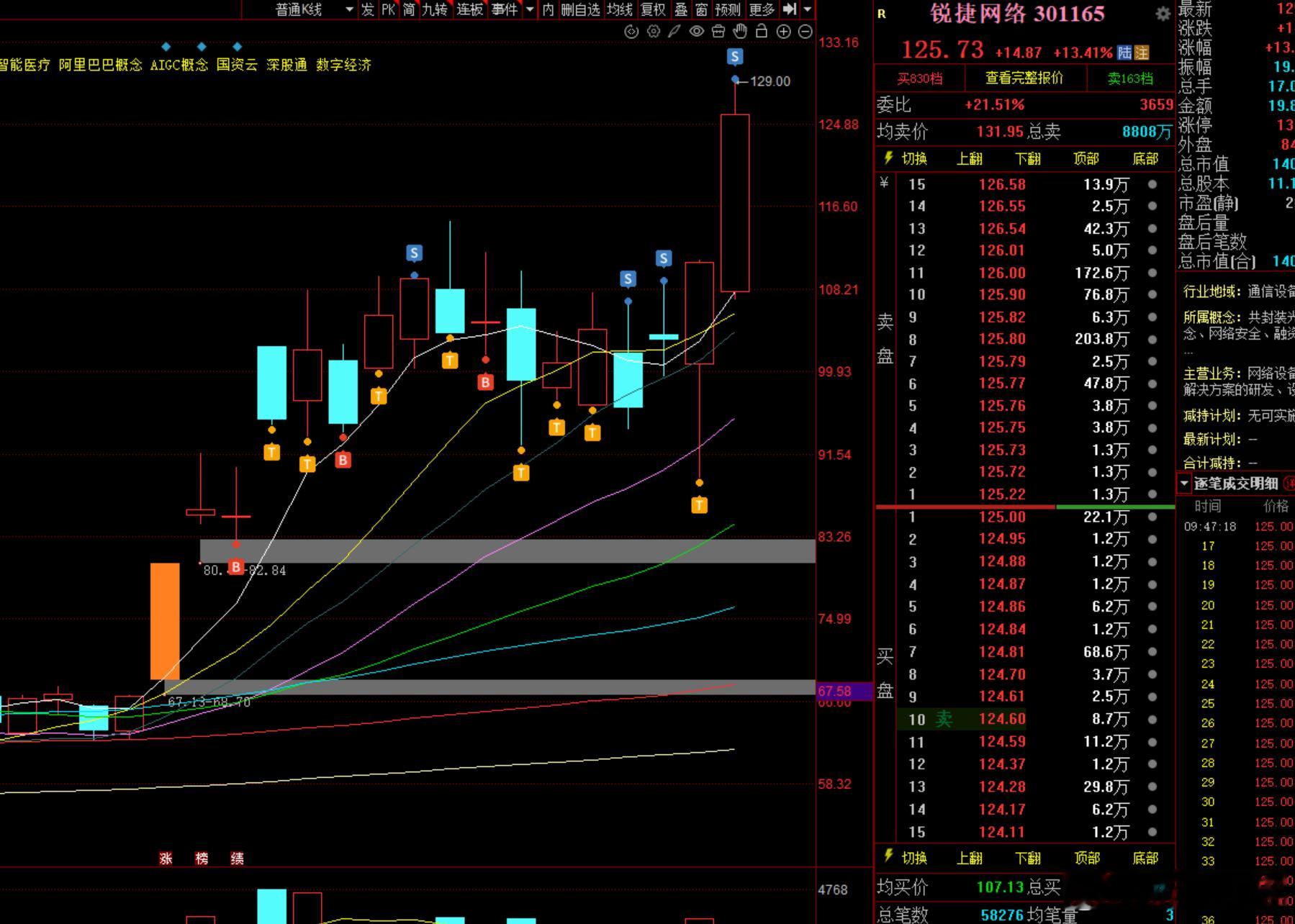Click the gear icon beside 锐捷网络 title
Viewport: 1295px width, 924px height.
[x=1162, y=14]
